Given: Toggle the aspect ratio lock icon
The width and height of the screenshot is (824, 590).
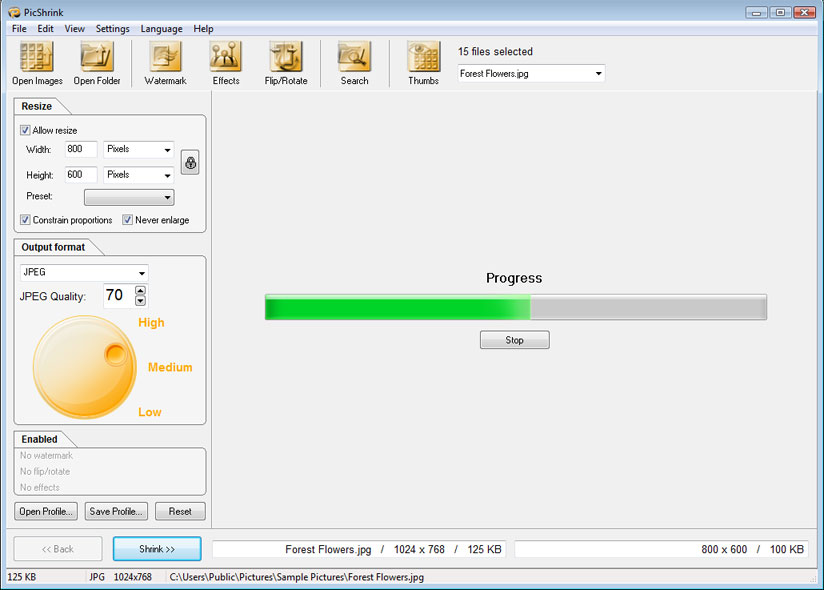Looking at the screenshot, I should point(190,162).
